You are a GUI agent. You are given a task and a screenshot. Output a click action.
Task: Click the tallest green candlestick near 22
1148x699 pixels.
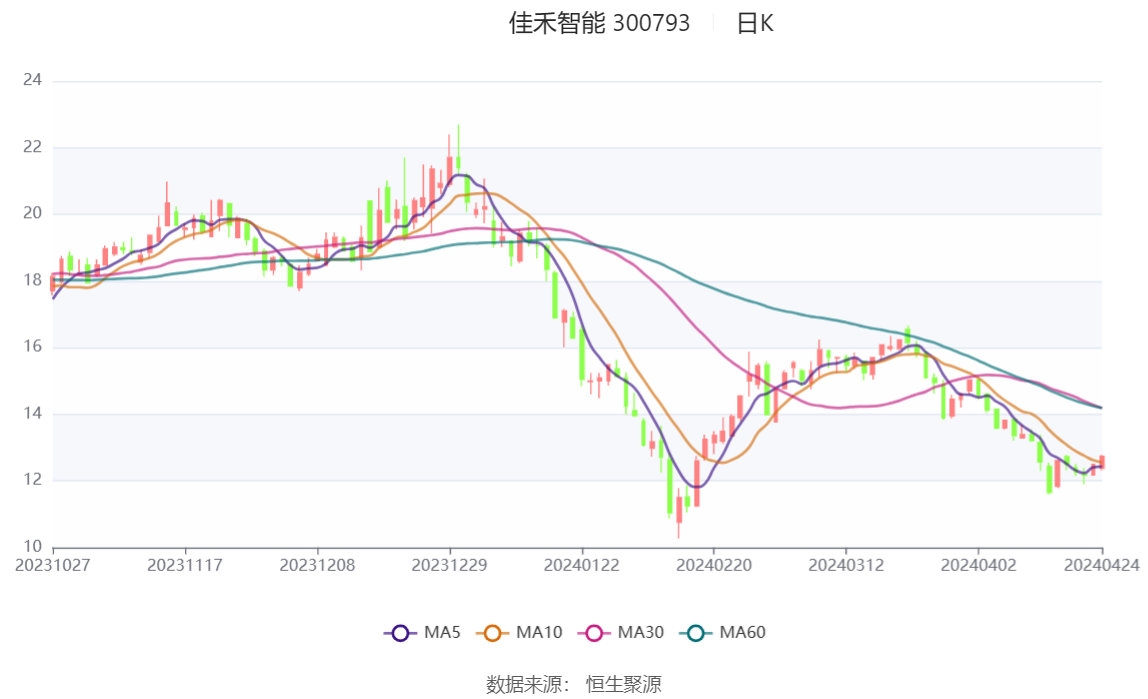point(458,148)
